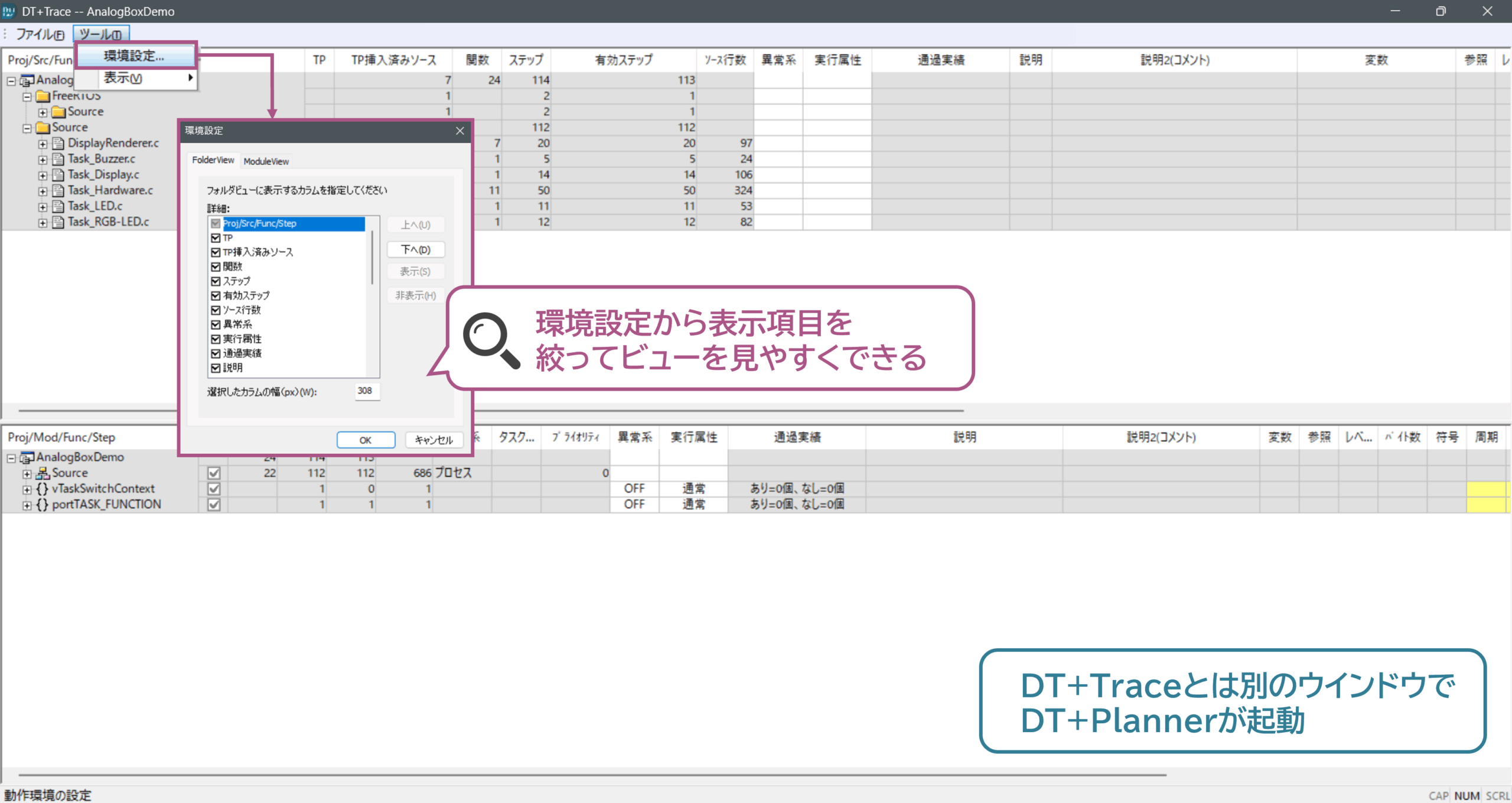
Task: Expand the Task_Hardware.c tree node
Action: 43,191
